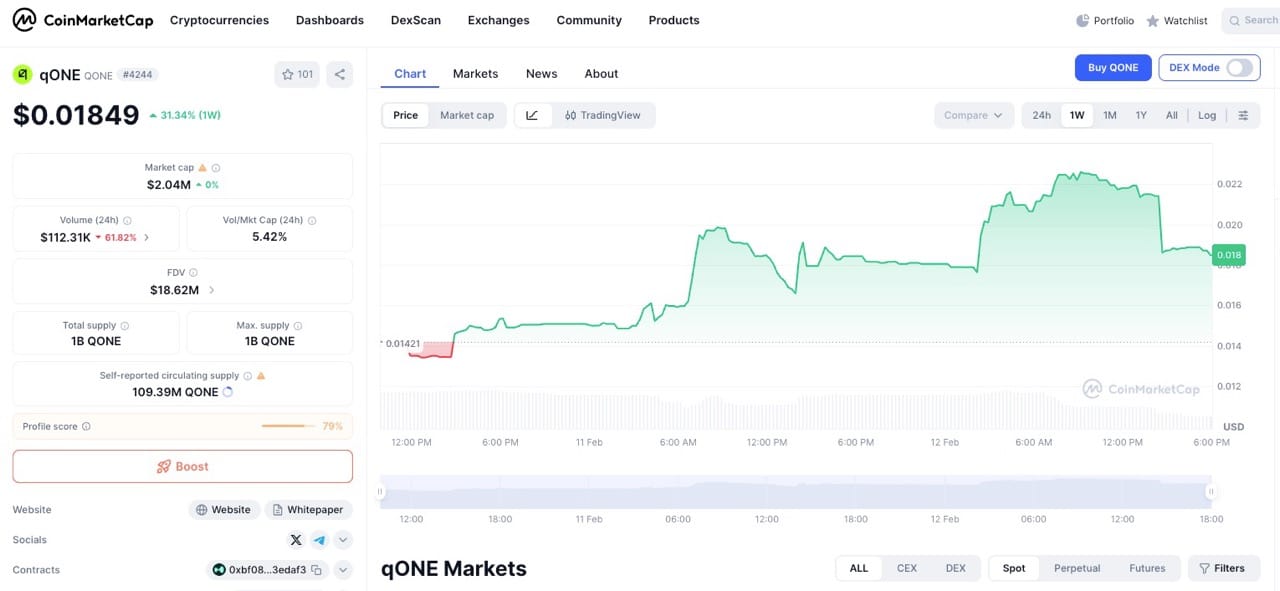Select All time range
Viewport: 1280px width, 591px height.
[1172, 115]
